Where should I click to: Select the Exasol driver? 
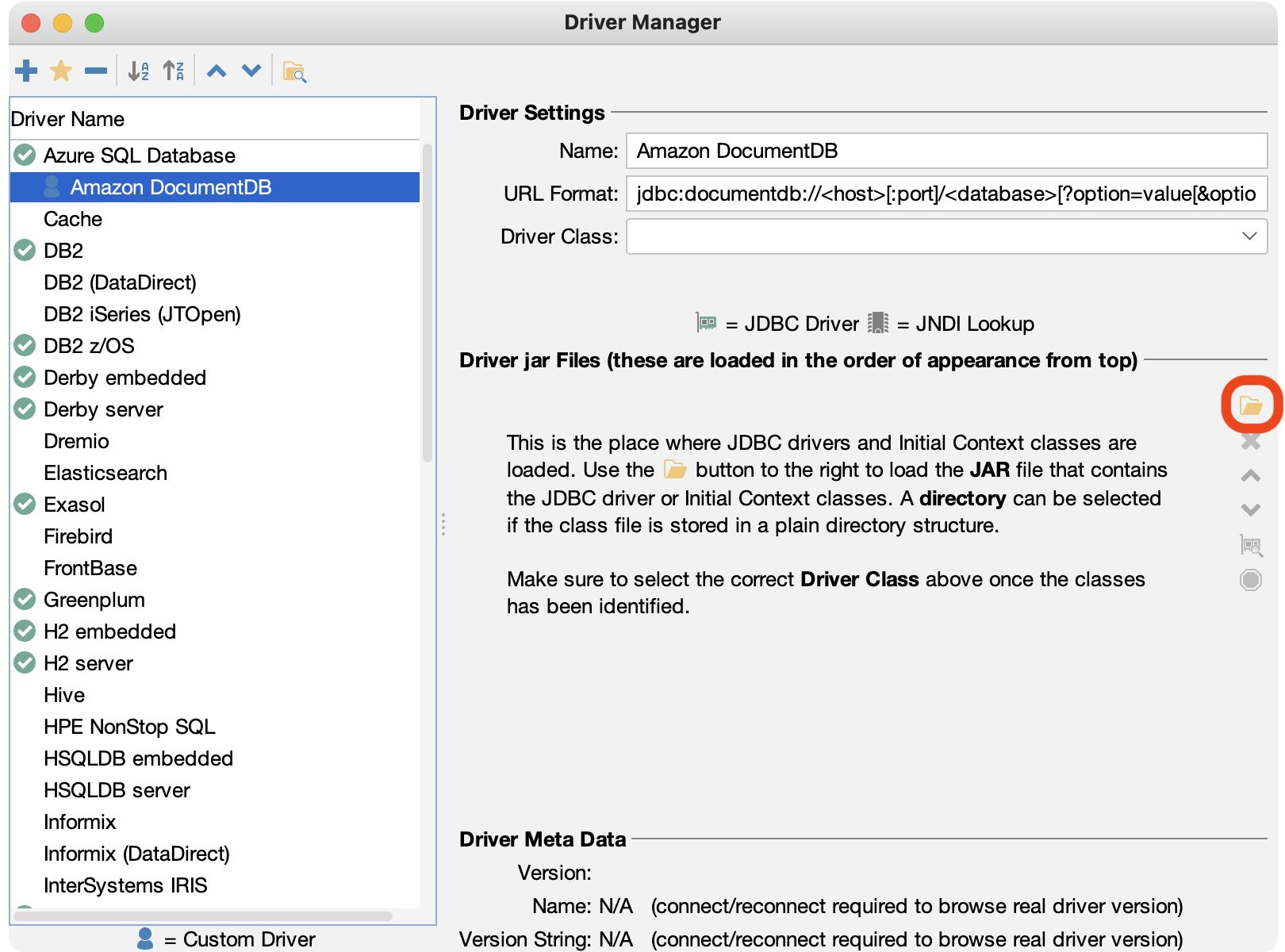215,505
